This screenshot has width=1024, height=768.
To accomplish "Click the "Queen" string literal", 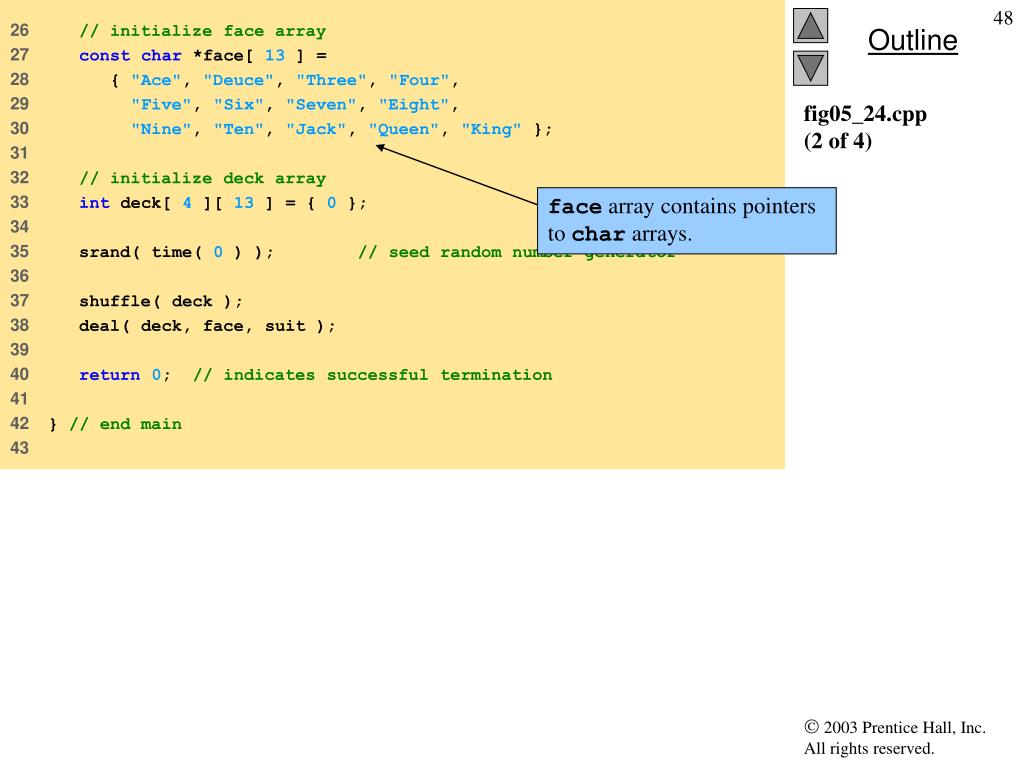I will 404,129.
